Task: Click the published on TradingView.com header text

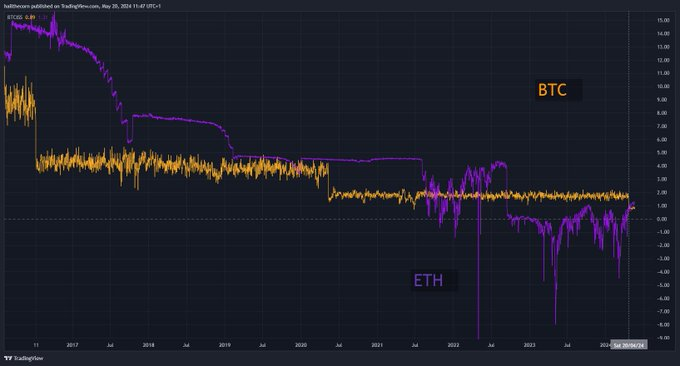Action: (81, 6)
